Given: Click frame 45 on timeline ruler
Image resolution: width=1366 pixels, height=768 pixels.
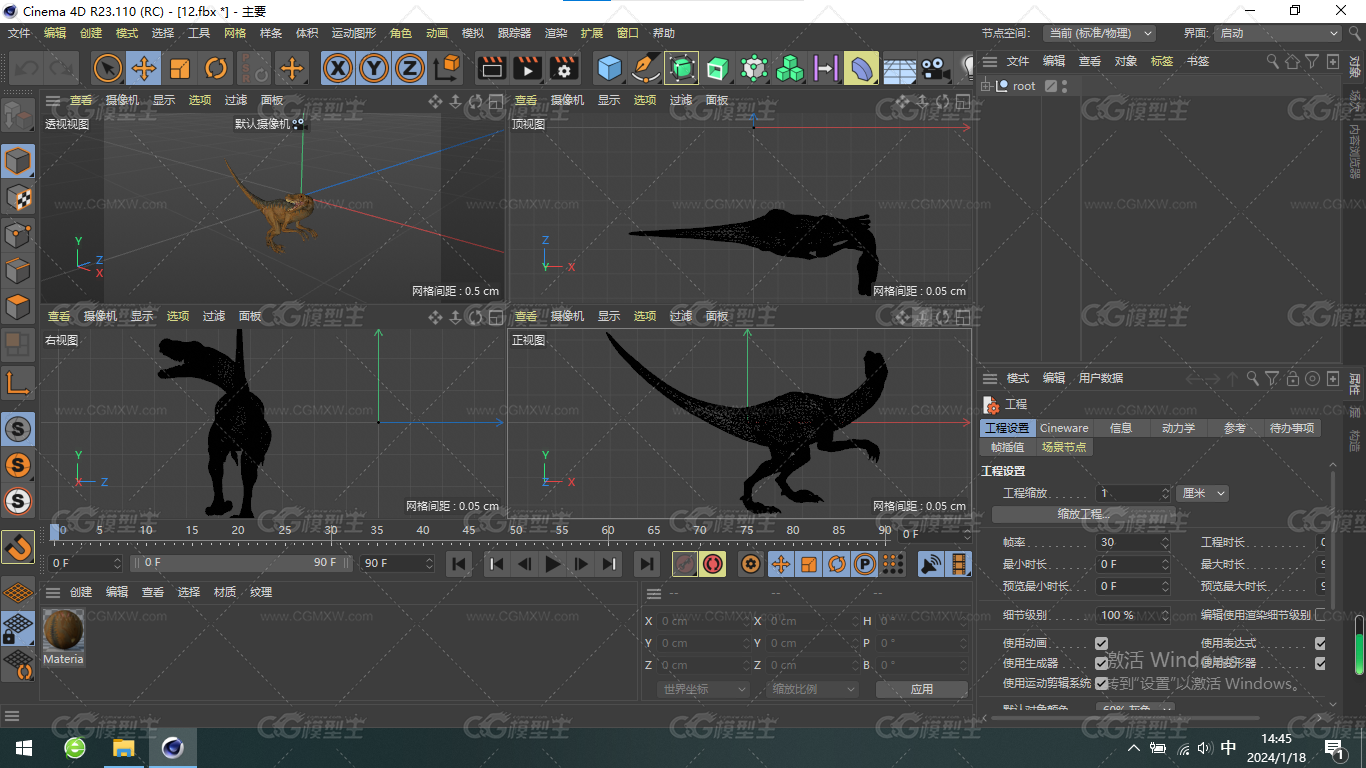Looking at the screenshot, I should coord(469,530).
